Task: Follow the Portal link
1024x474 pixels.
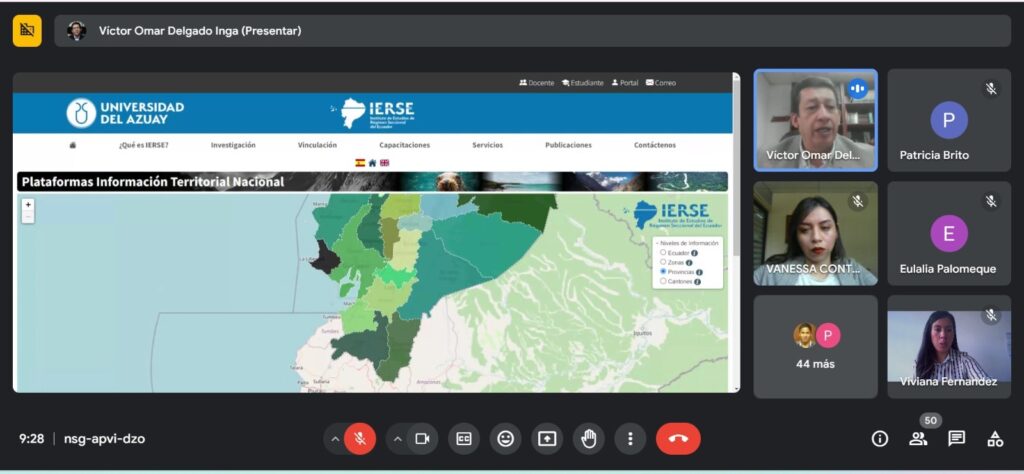Action: tap(625, 83)
